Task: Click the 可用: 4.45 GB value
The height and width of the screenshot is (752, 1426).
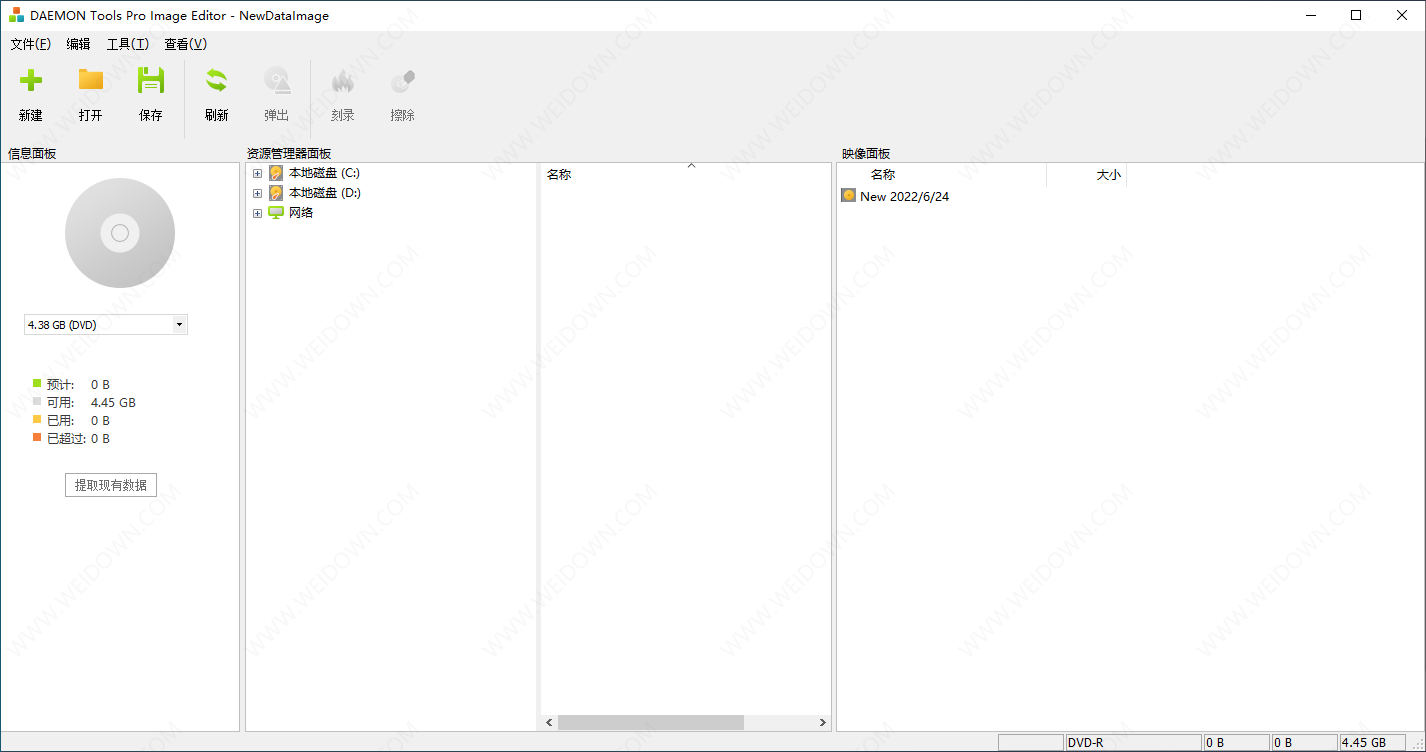Action: pos(113,403)
